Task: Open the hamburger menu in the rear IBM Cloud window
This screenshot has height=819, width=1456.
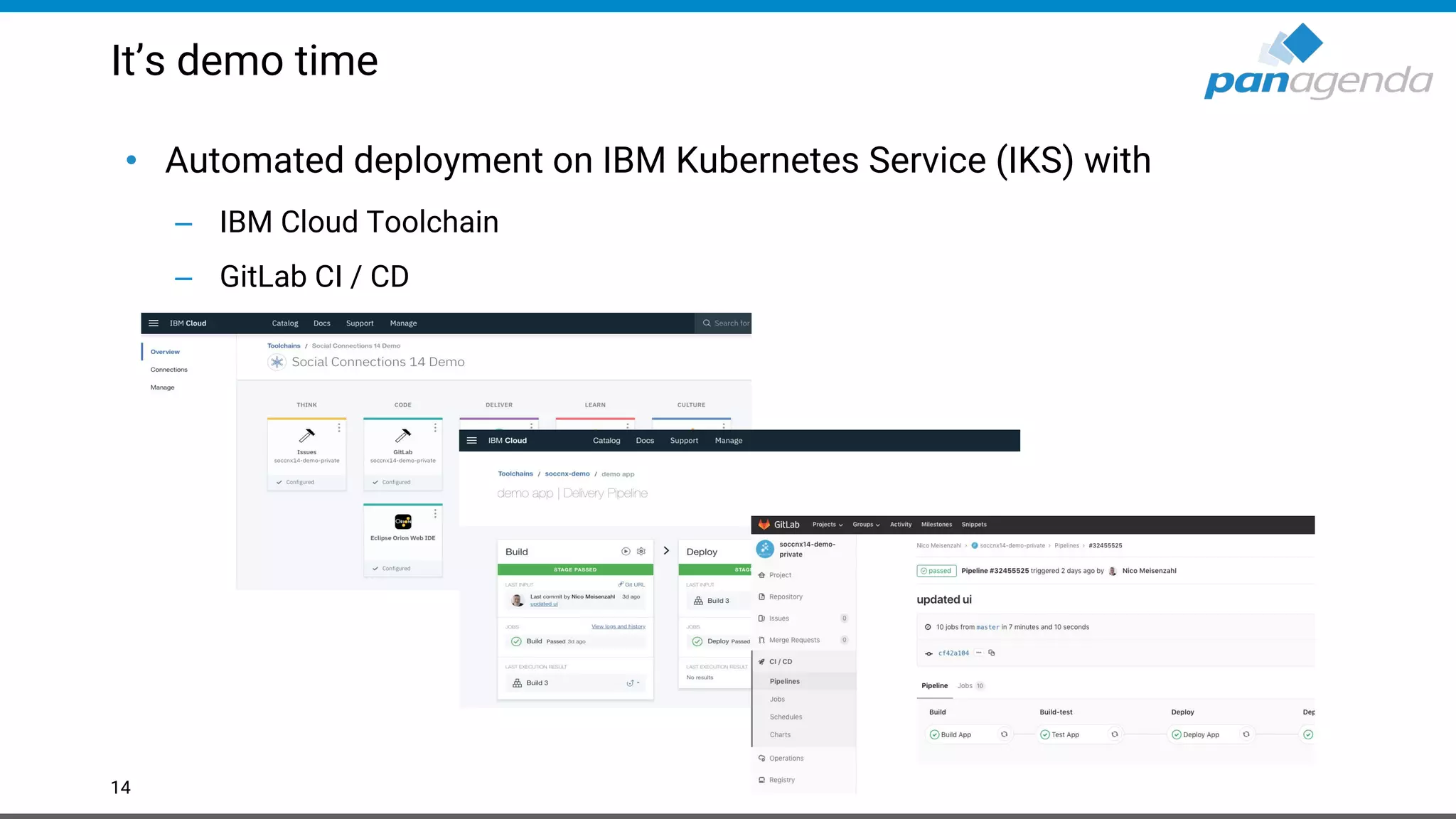Action: 153,323
